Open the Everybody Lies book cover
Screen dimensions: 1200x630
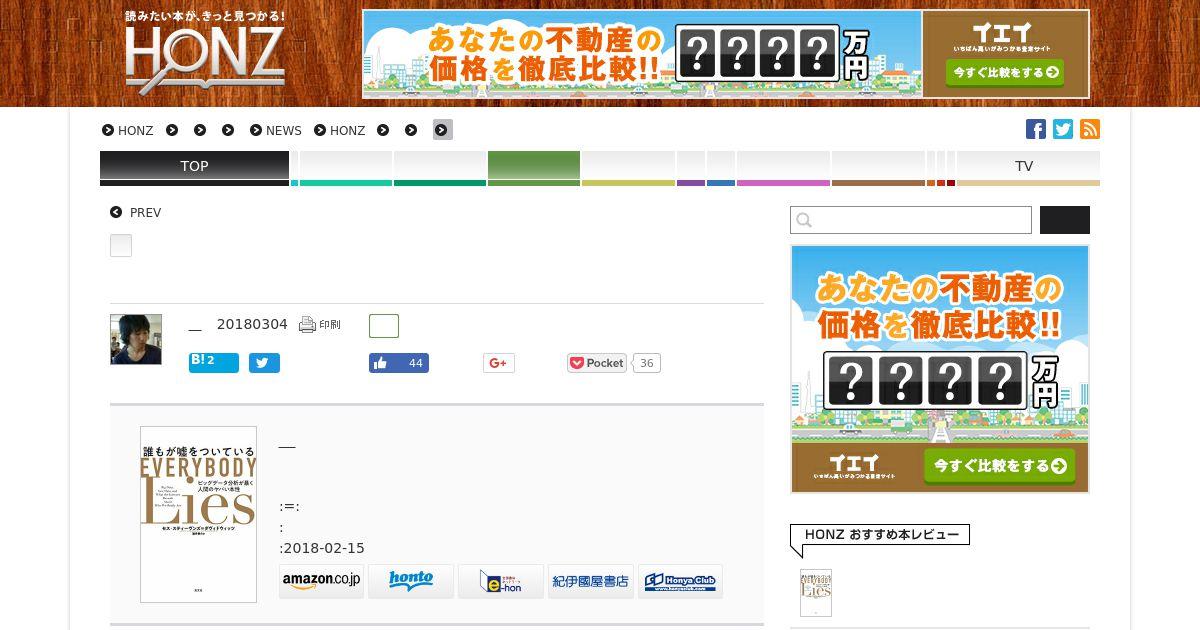coord(198,514)
